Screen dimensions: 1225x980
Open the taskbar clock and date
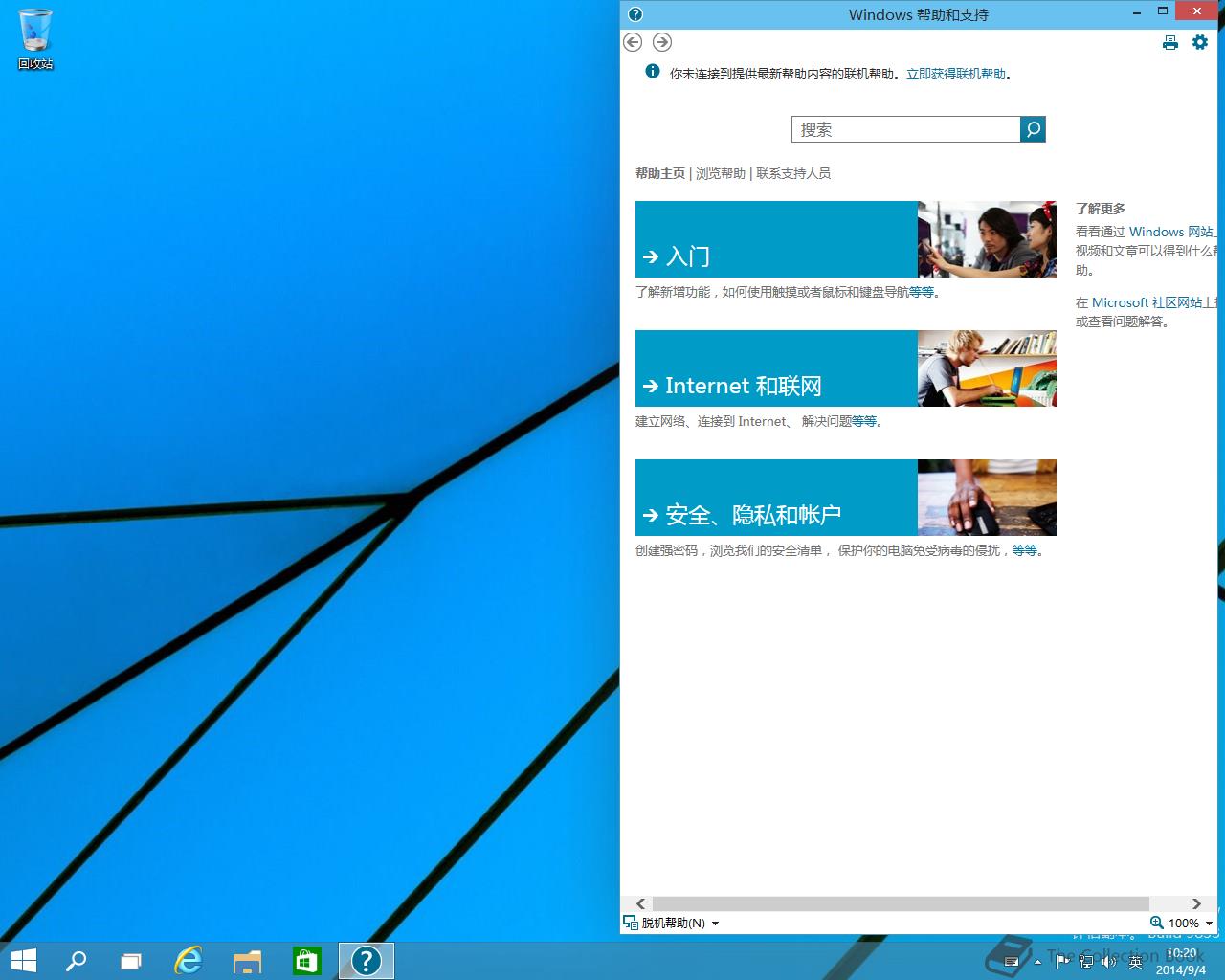click(1181, 962)
